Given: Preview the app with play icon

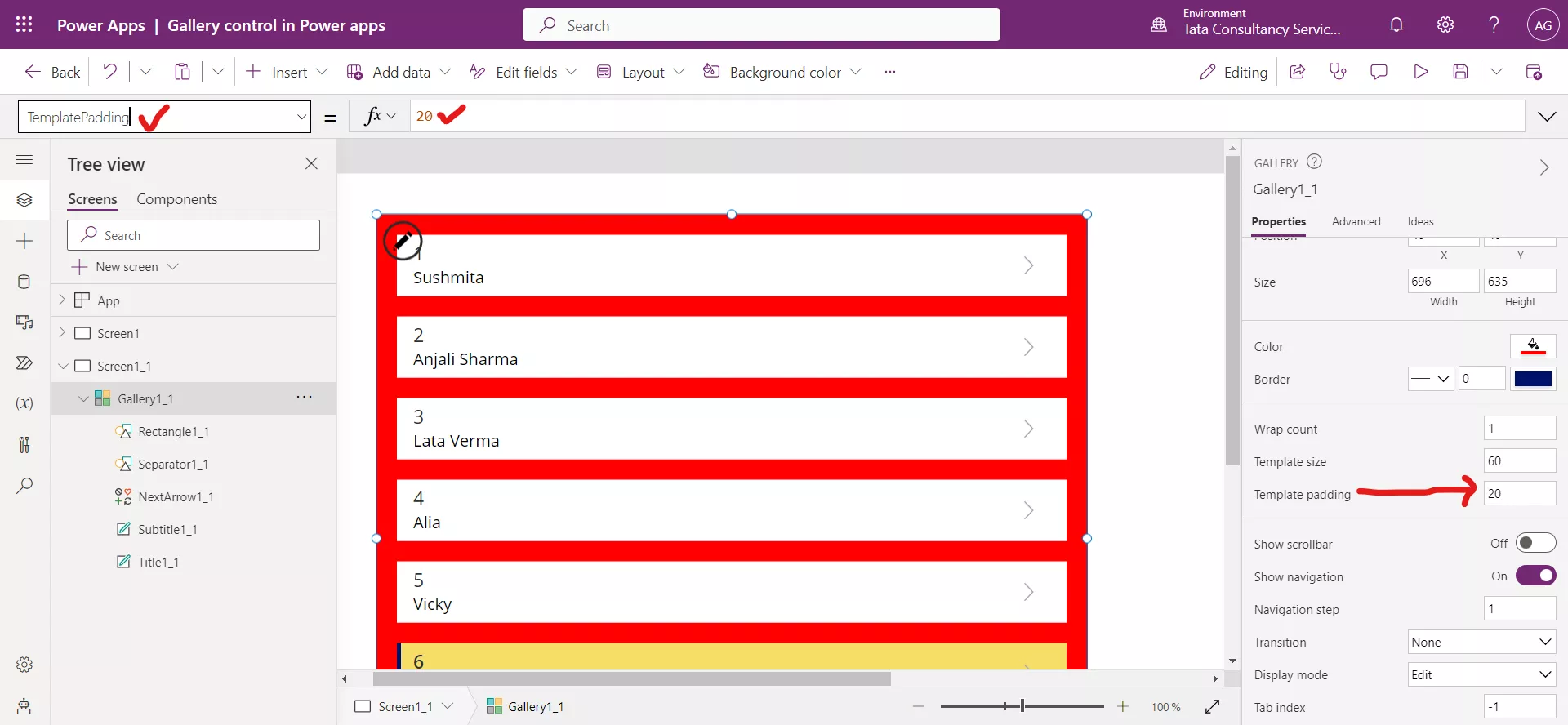Looking at the screenshot, I should pyautogui.click(x=1421, y=72).
